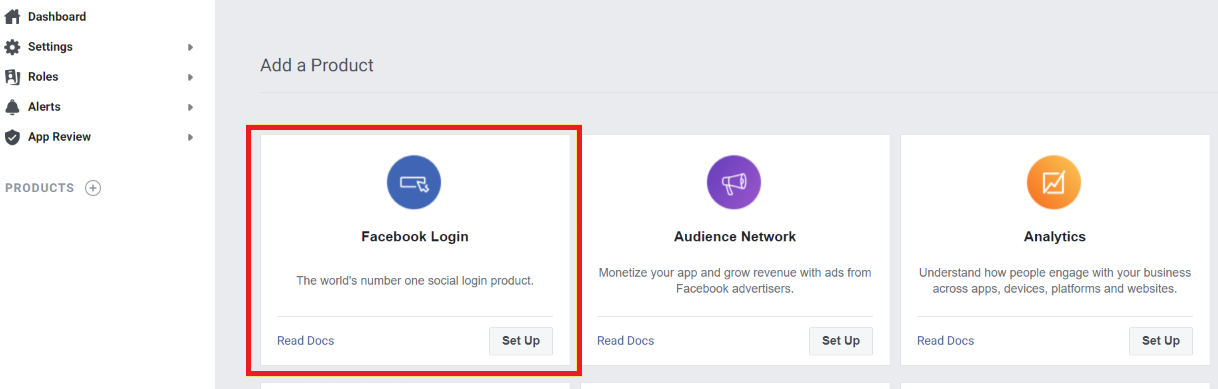Expand the App Review submenu arrow
The height and width of the screenshot is (389, 1218).
tap(190, 137)
